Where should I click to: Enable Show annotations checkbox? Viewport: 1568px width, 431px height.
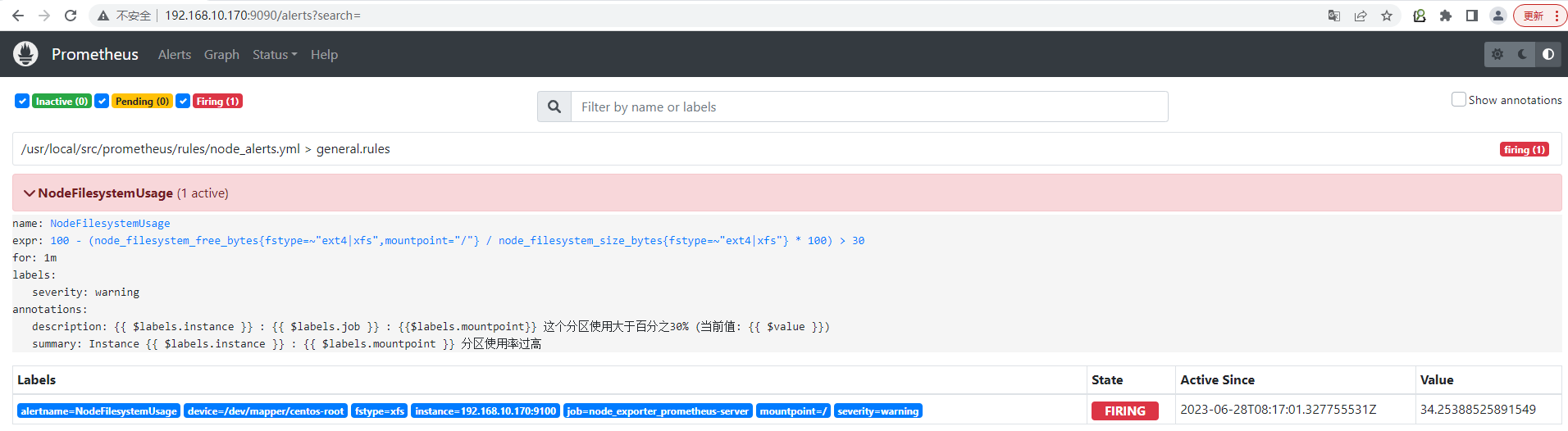1459,99
